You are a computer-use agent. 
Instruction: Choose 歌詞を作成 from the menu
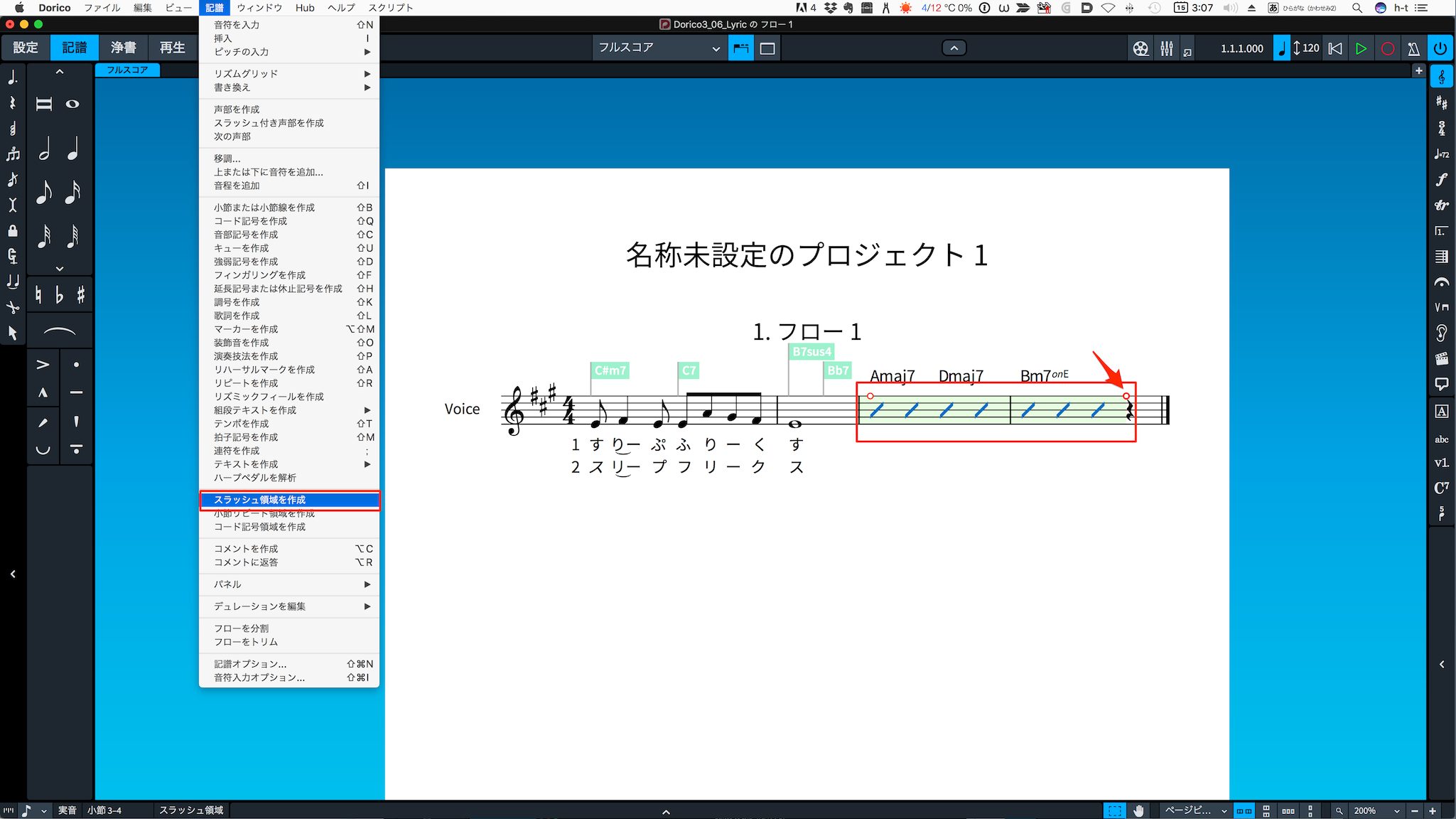pyautogui.click(x=289, y=316)
